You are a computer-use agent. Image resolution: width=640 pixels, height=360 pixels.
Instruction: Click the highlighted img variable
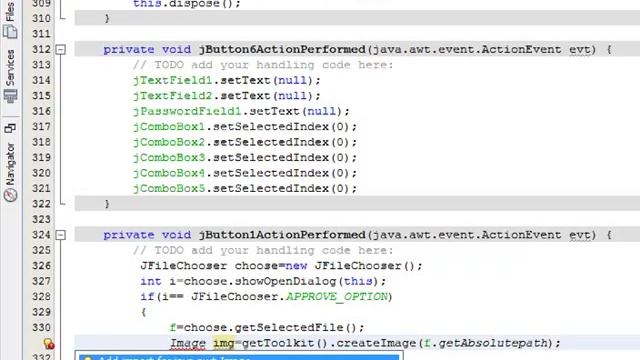click(224, 343)
